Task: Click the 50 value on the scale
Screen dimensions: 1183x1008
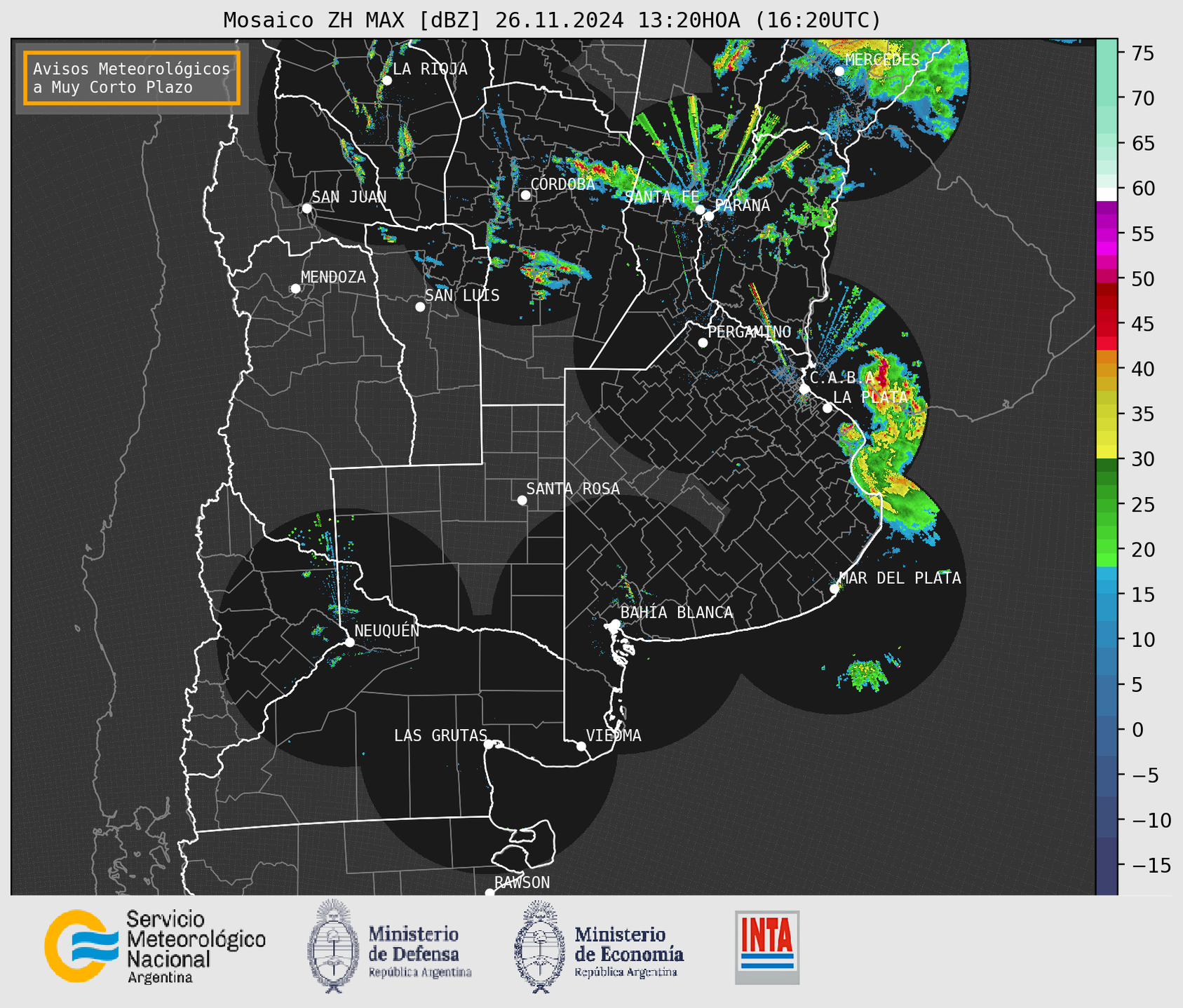Action: coord(1144,279)
